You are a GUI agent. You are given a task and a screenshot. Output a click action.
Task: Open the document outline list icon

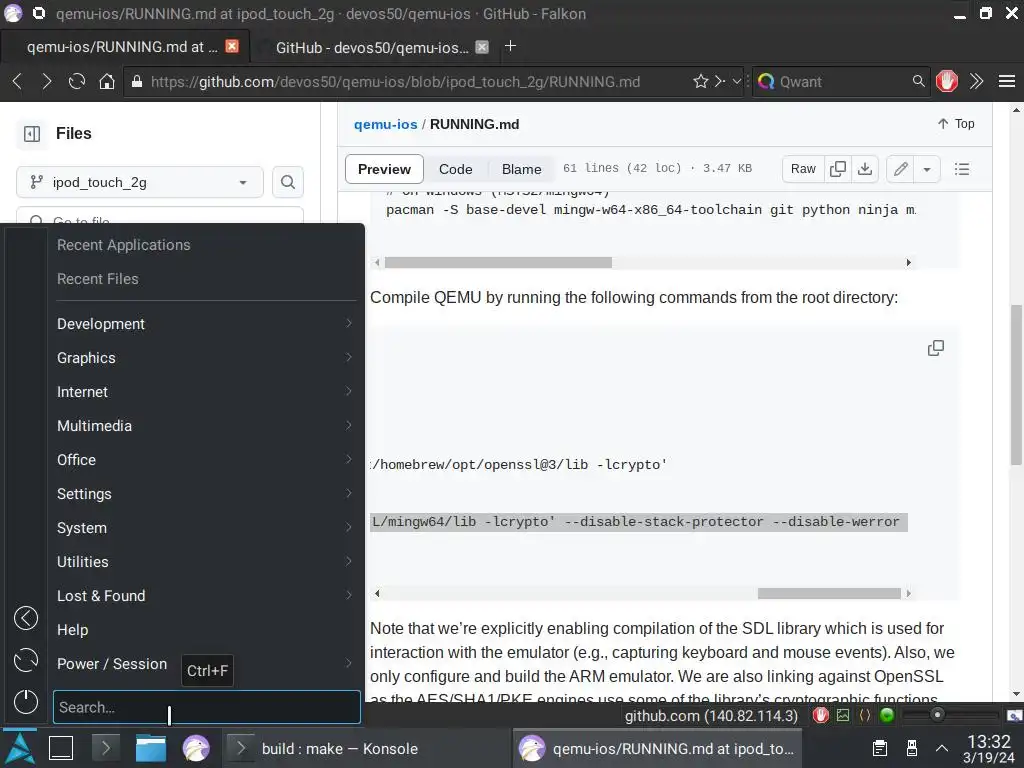(962, 169)
